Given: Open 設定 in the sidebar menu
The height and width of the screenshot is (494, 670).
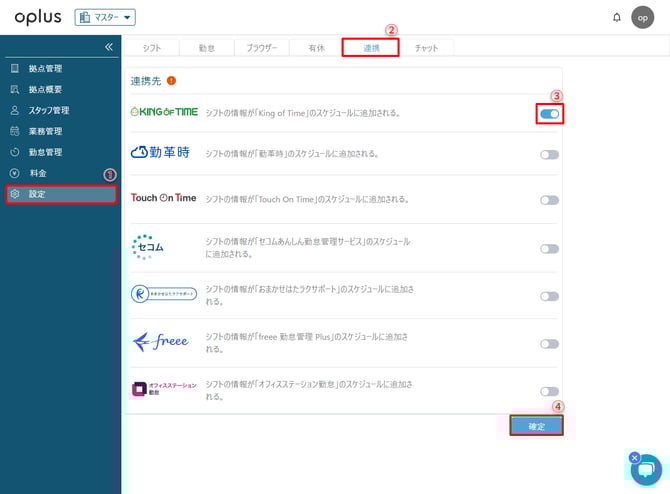Looking at the screenshot, I should (x=38, y=193).
